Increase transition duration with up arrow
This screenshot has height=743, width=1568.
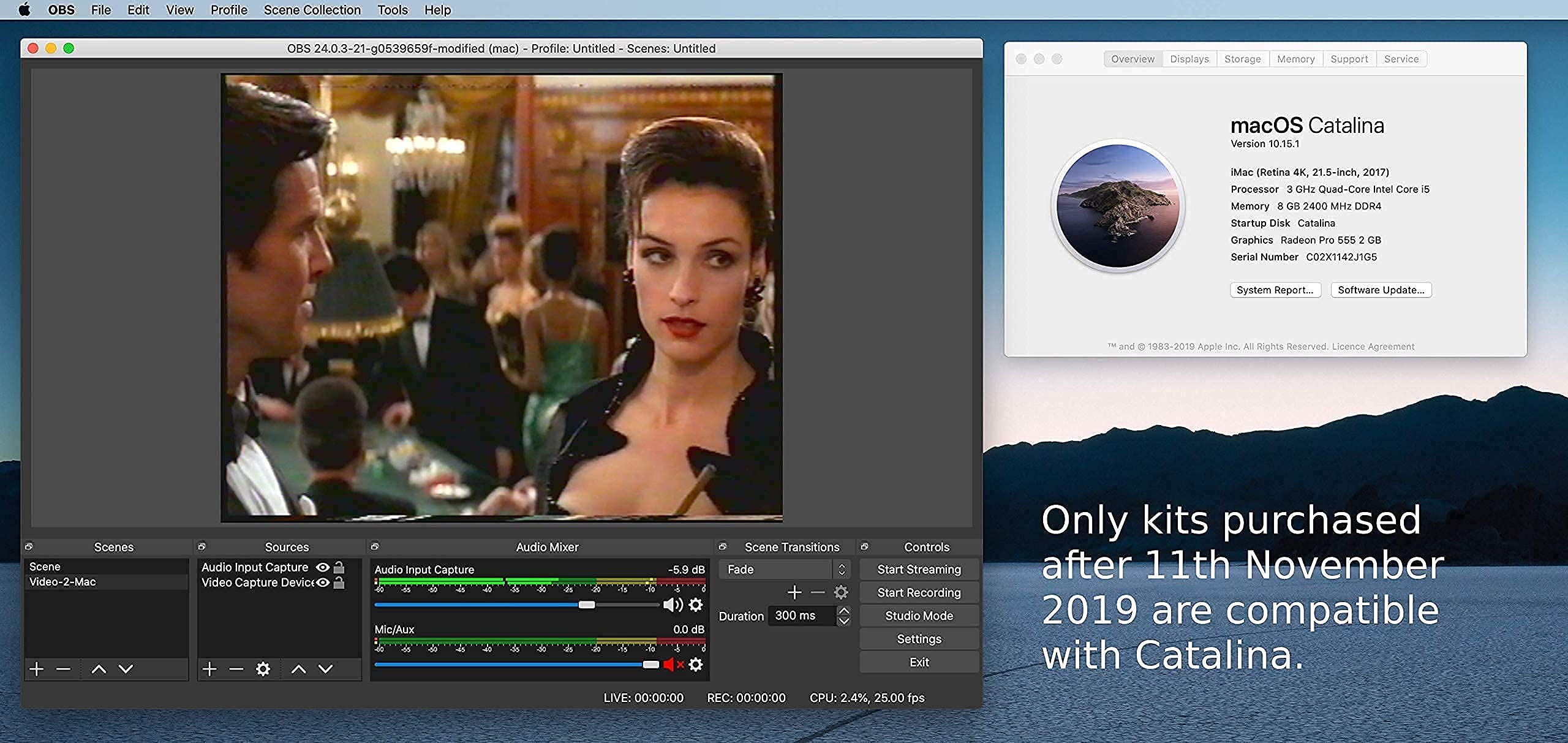tap(843, 611)
